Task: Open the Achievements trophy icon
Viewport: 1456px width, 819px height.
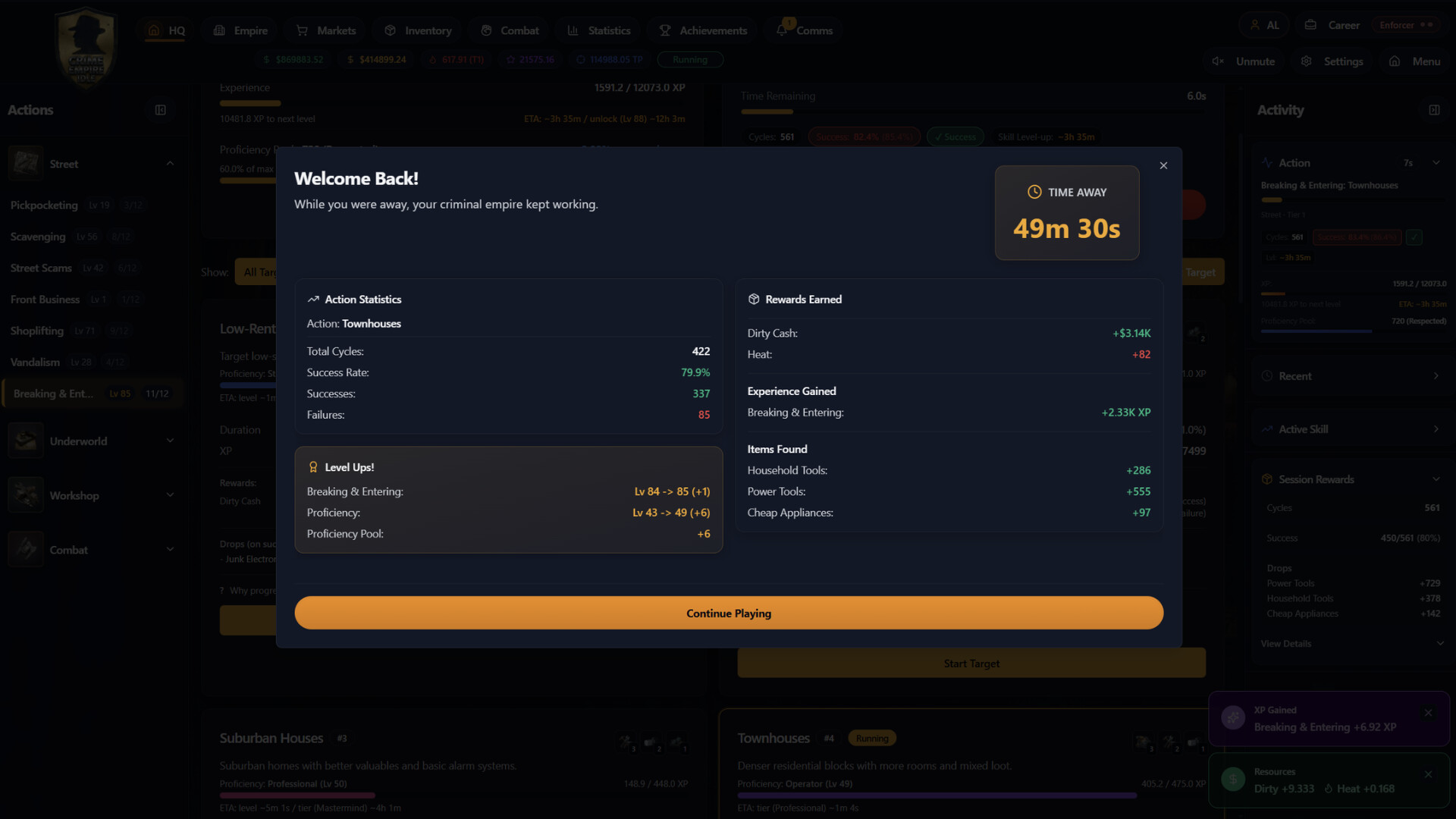Action: pyautogui.click(x=664, y=30)
